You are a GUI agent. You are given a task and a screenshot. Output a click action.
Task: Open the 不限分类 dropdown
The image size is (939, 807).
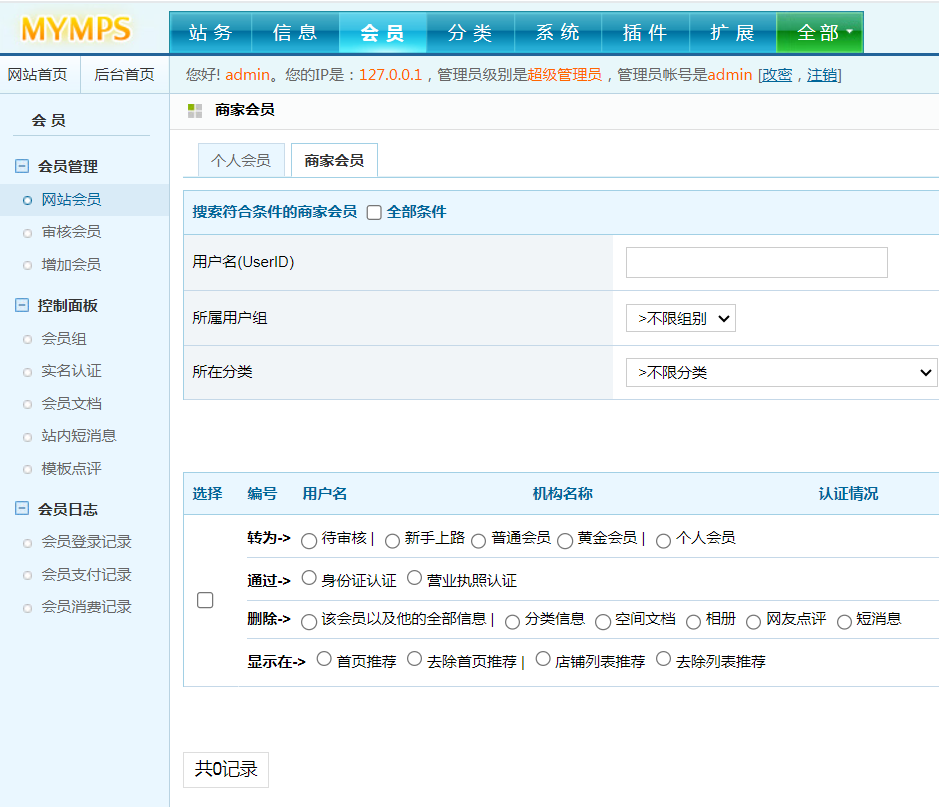[781, 372]
